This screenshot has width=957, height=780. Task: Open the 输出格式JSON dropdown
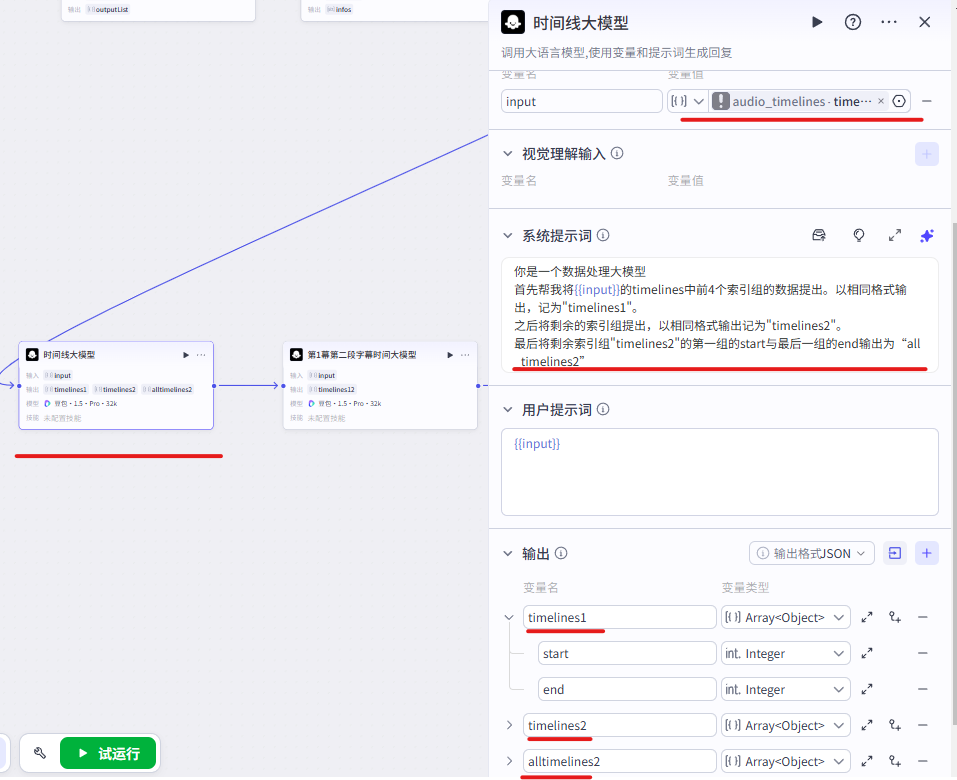[x=812, y=554]
